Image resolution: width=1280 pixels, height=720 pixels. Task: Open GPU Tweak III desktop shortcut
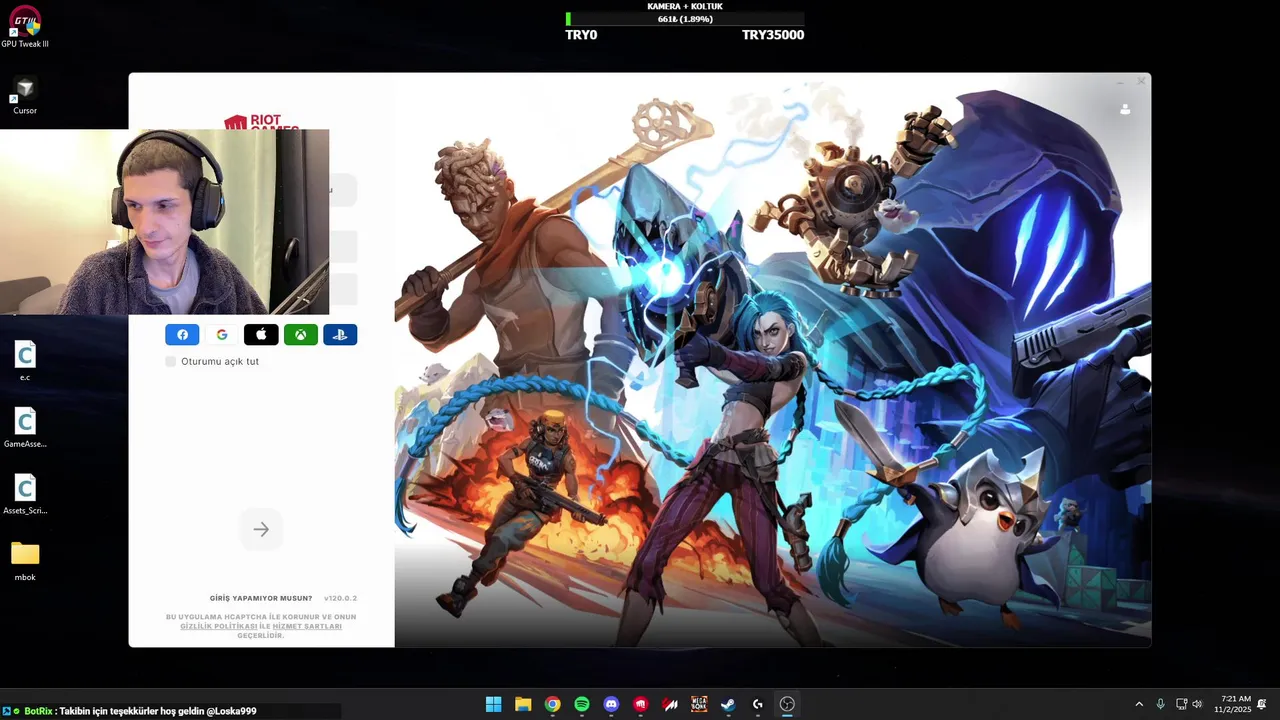[x=25, y=27]
